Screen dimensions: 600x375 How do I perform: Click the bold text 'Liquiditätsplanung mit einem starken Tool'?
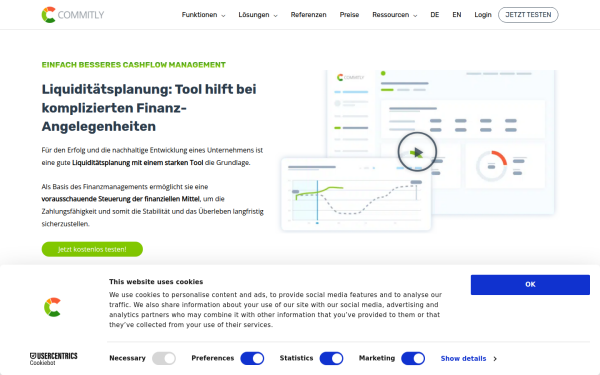[x=138, y=163]
